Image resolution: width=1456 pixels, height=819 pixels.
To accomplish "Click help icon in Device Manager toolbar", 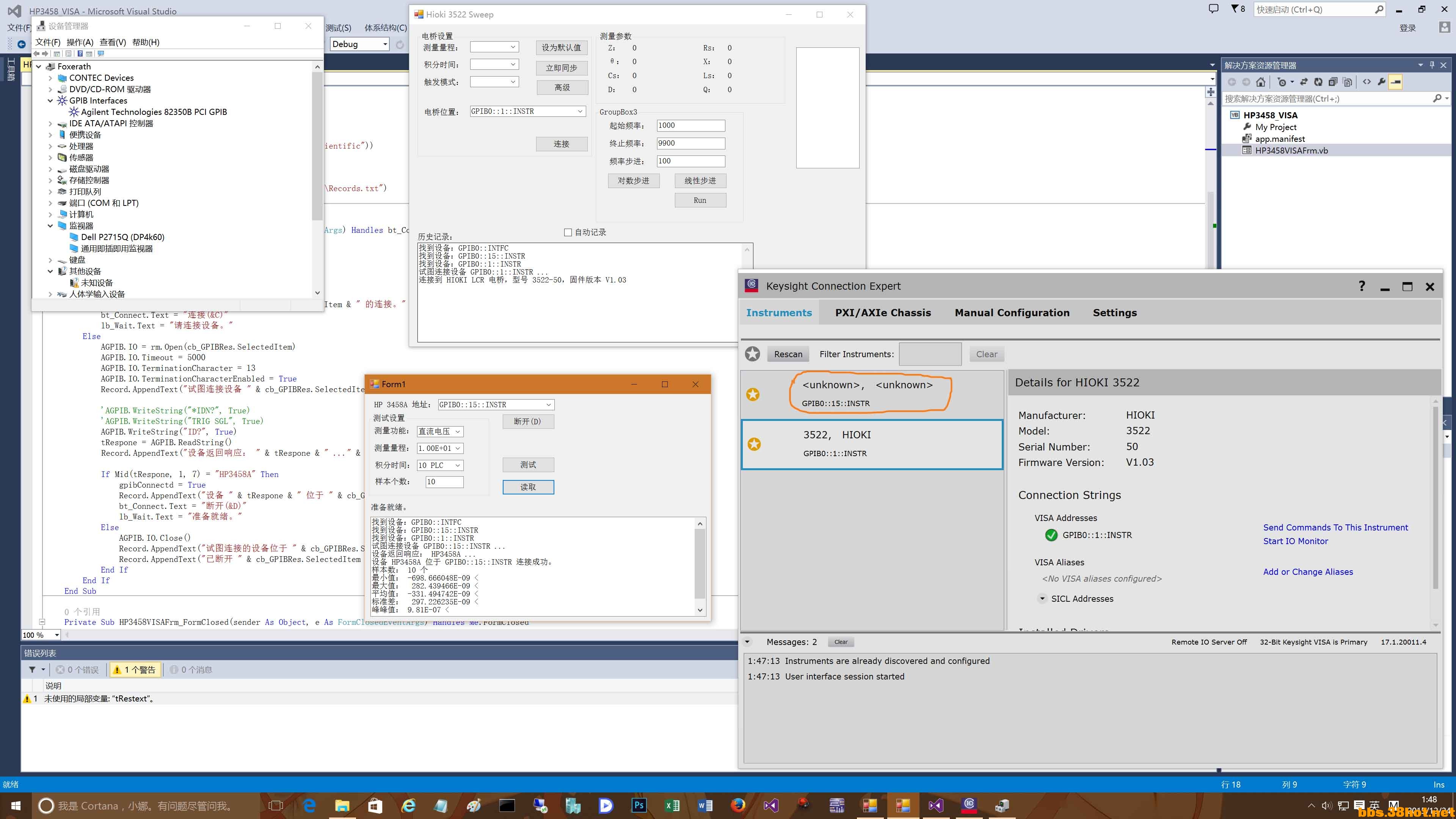I will pyautogui.click(x=80, y=54).
